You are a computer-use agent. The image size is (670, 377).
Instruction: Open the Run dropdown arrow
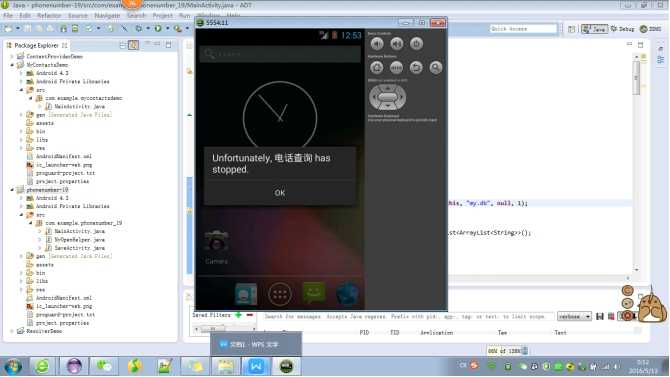pos(167,29)
